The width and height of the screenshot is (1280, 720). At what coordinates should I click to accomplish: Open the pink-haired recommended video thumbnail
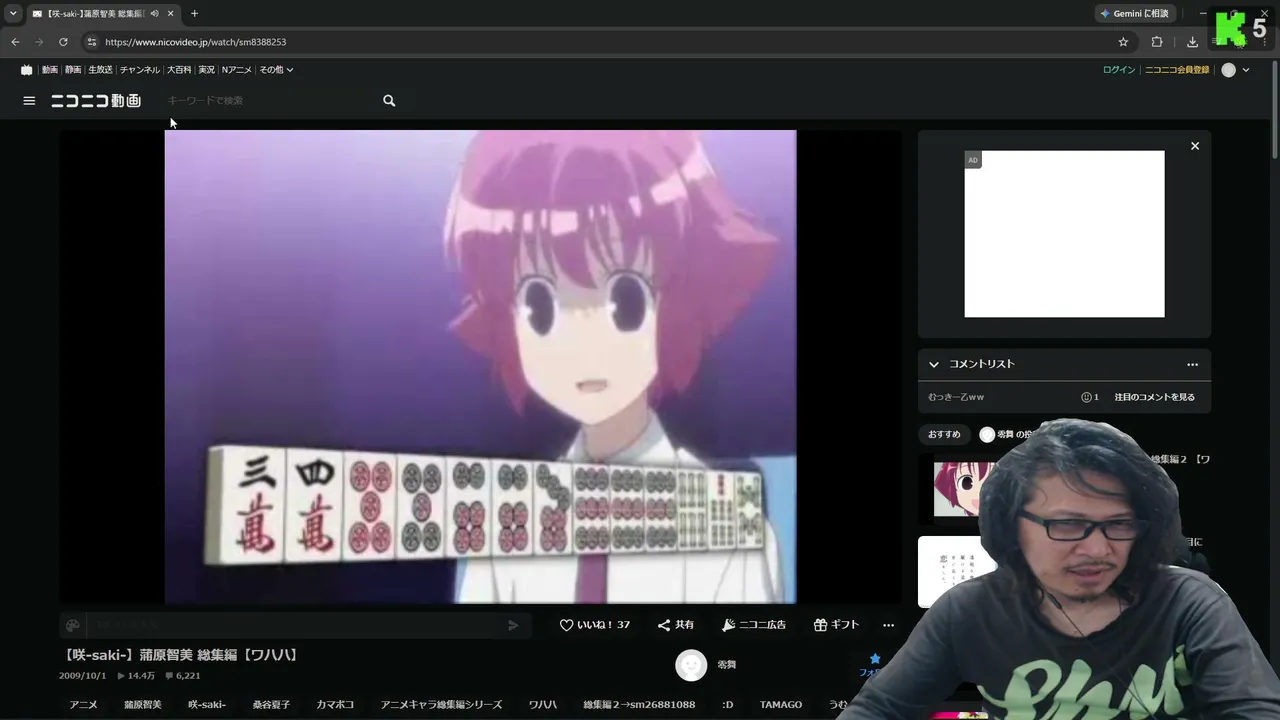(x=961, y=489)
